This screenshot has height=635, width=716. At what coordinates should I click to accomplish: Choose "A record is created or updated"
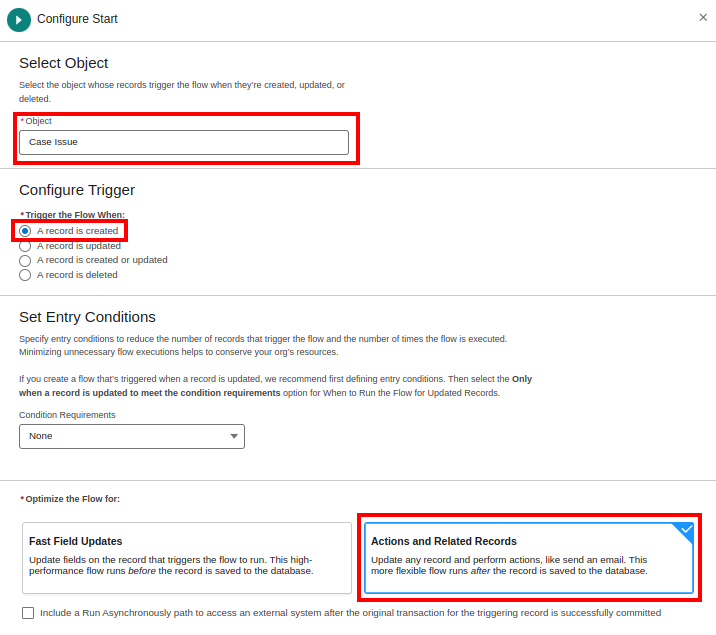tap(25, 260)
